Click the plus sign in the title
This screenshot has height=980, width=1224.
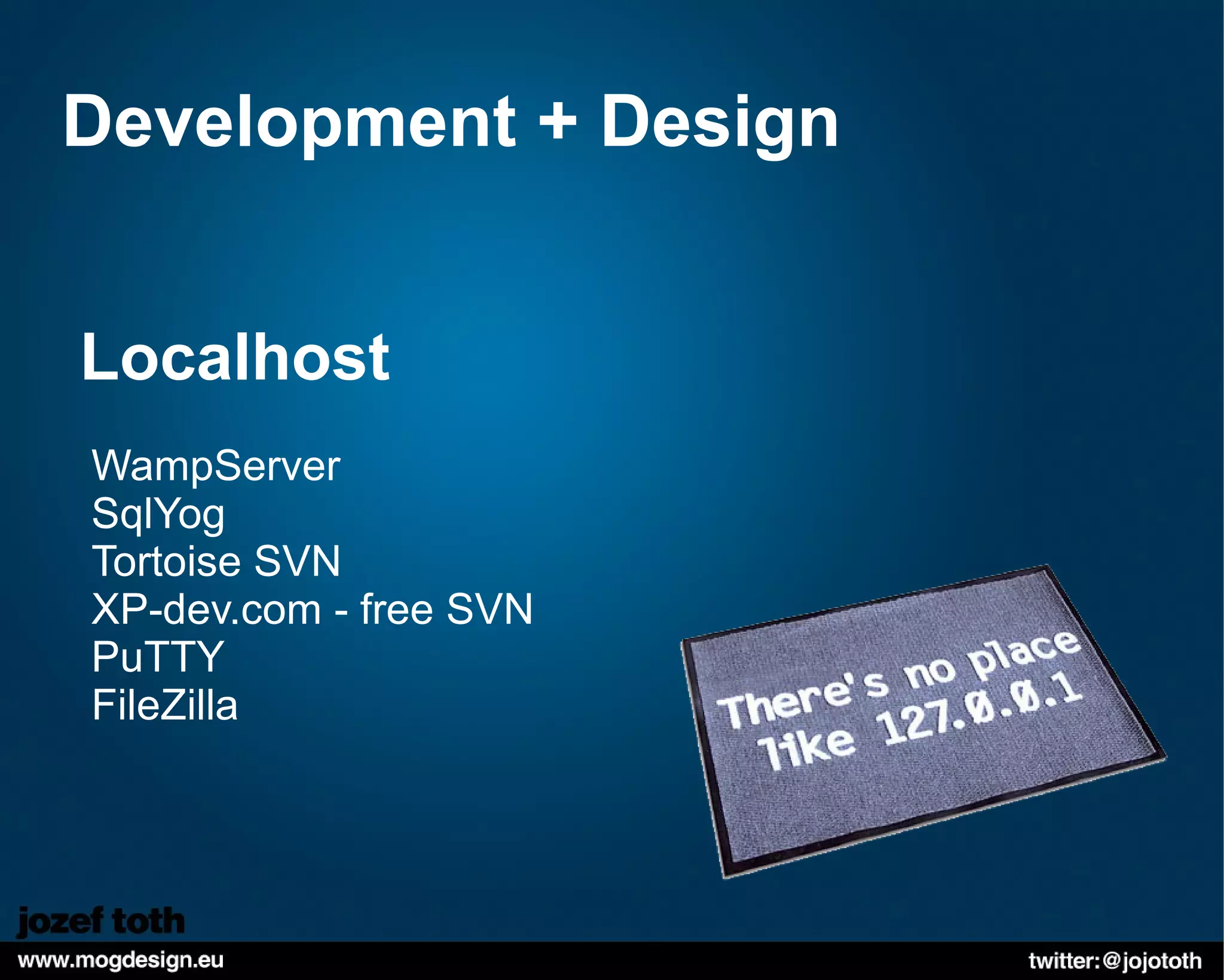[557, 120]
